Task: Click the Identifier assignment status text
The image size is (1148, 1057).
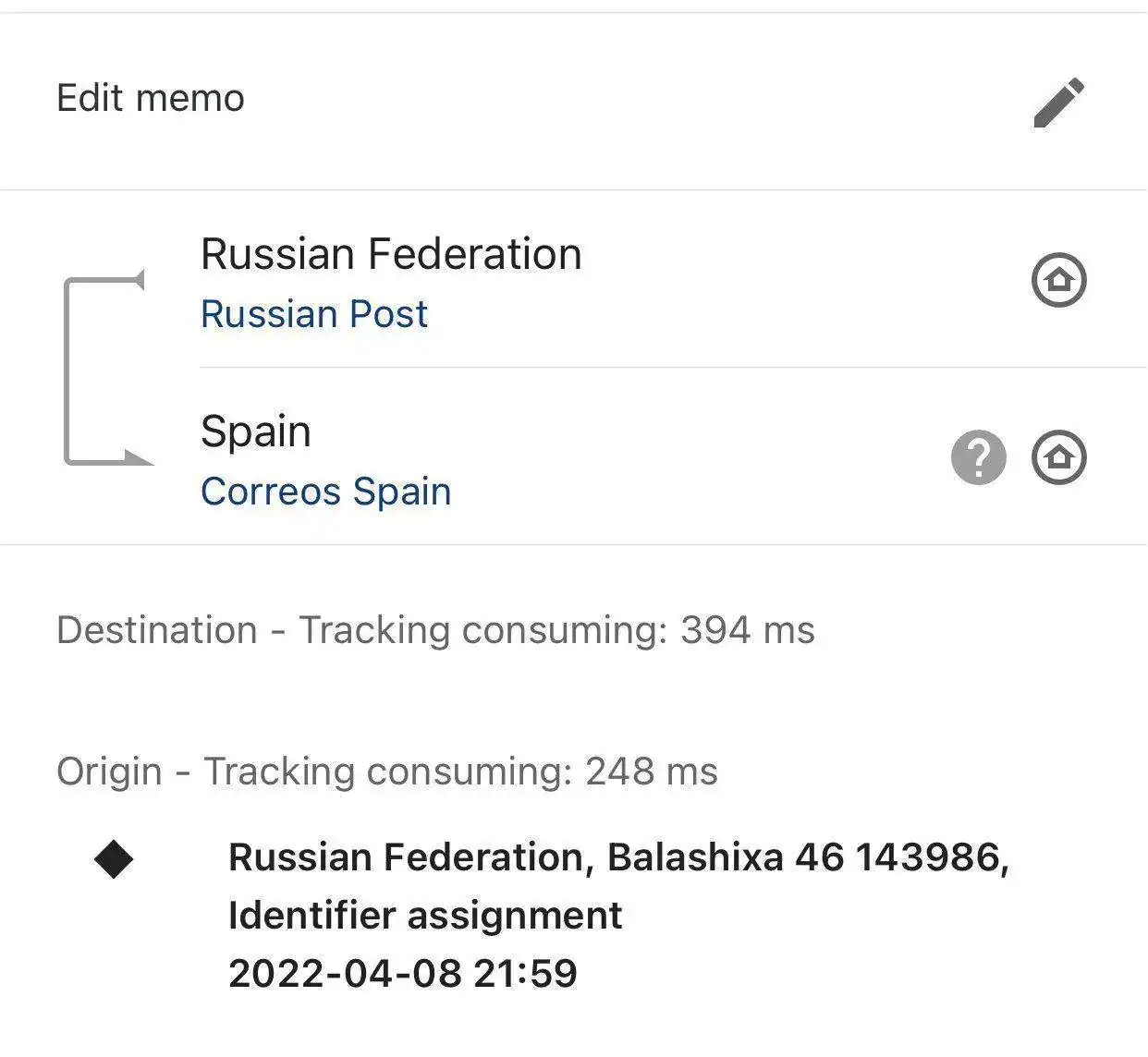Action: pos(425,916)
